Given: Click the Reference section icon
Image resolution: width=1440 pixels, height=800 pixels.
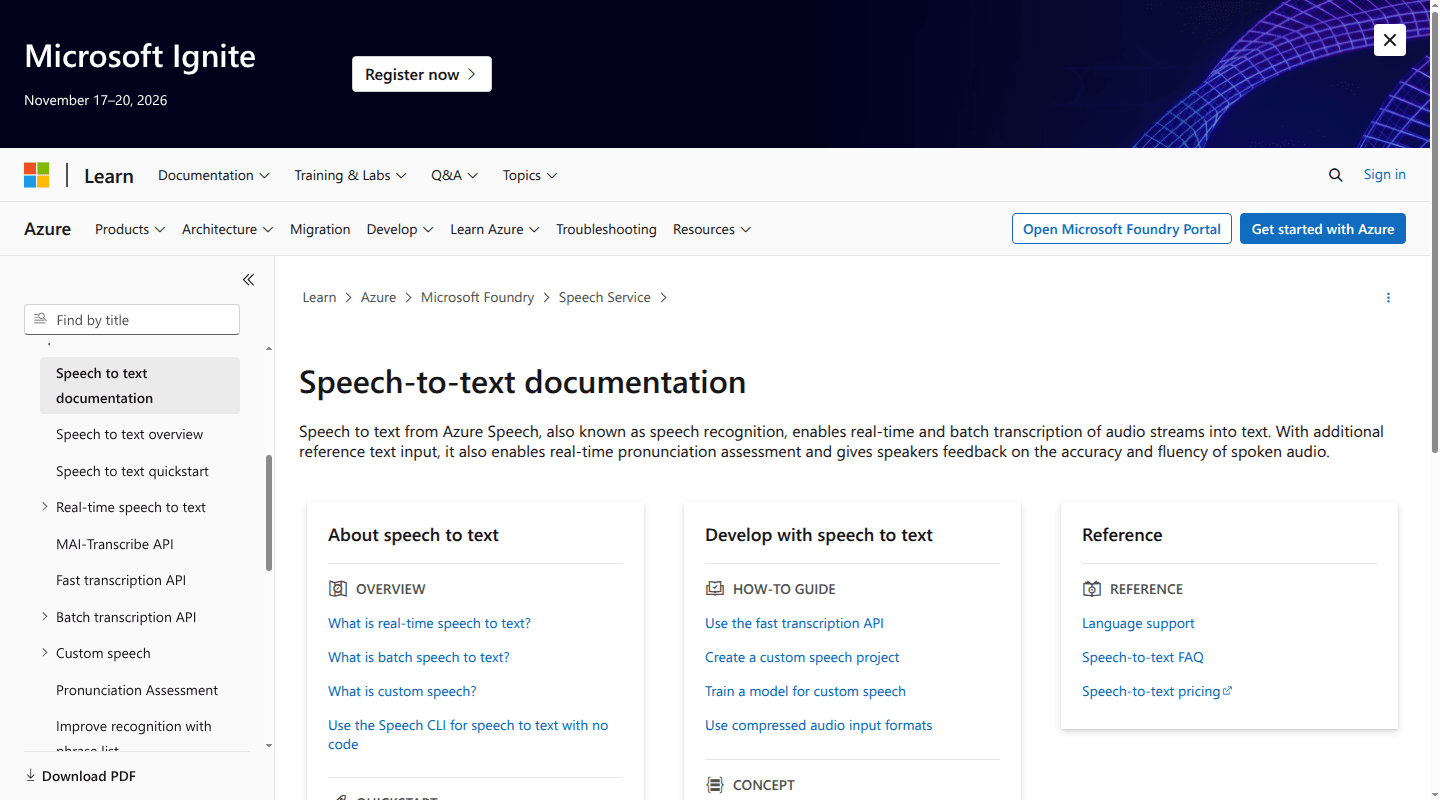Looking at the screenshot, I should click(x=1091, y=589).
